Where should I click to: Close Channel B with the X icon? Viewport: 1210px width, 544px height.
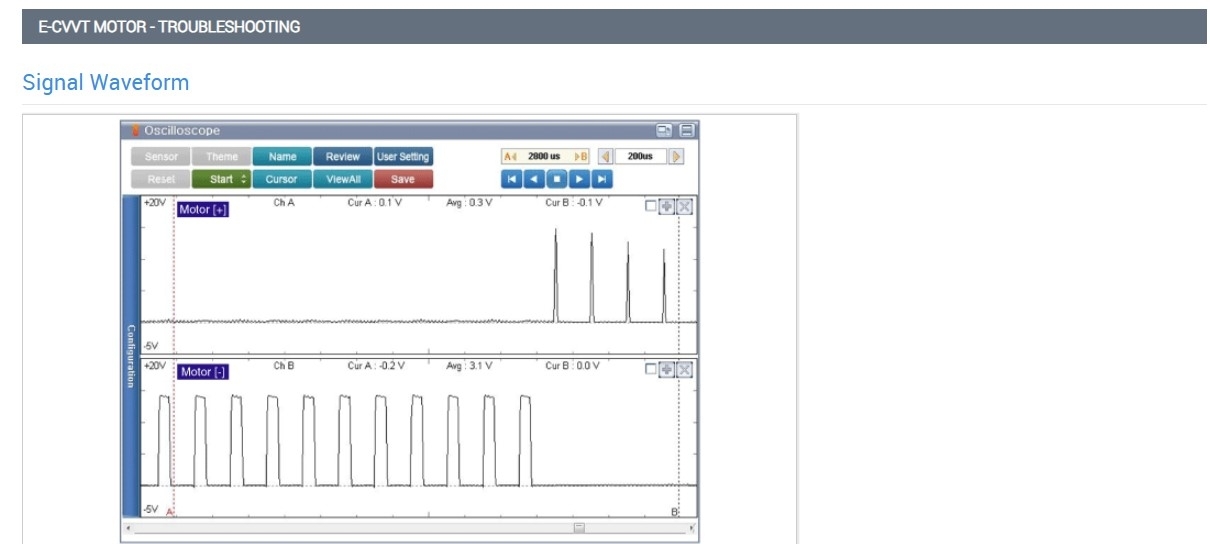click(684, 369)
